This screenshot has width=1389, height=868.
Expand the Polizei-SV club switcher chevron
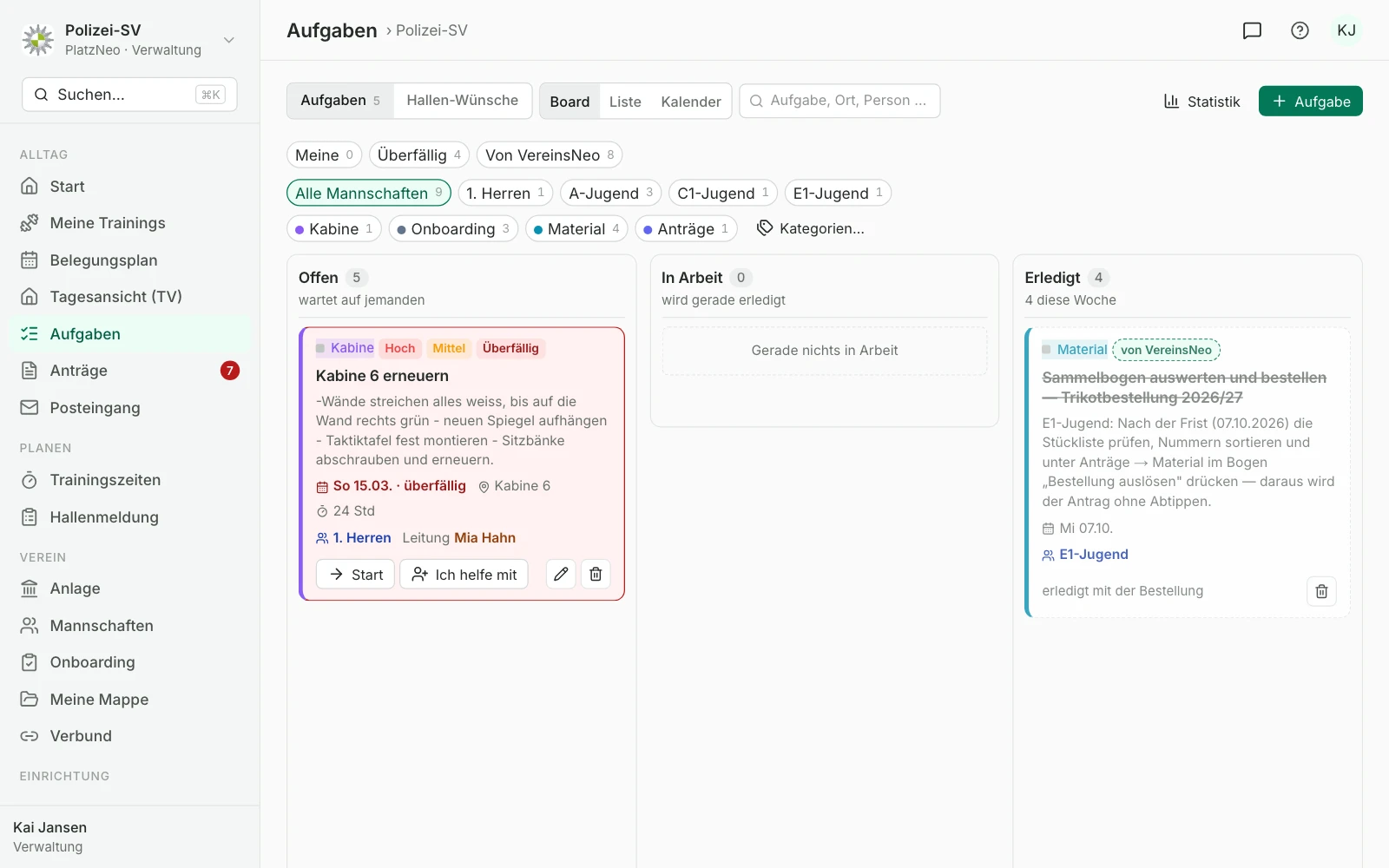[x=229, y=40]
